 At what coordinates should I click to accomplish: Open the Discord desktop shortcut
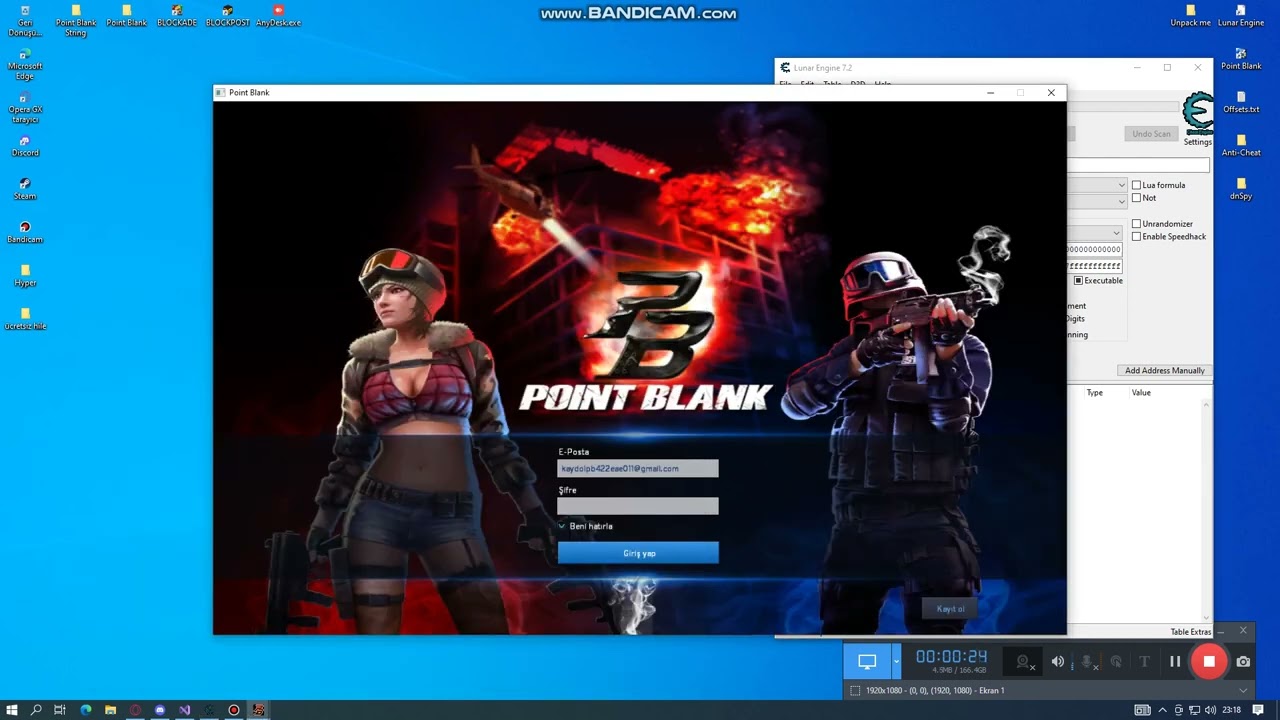(25, 146)
